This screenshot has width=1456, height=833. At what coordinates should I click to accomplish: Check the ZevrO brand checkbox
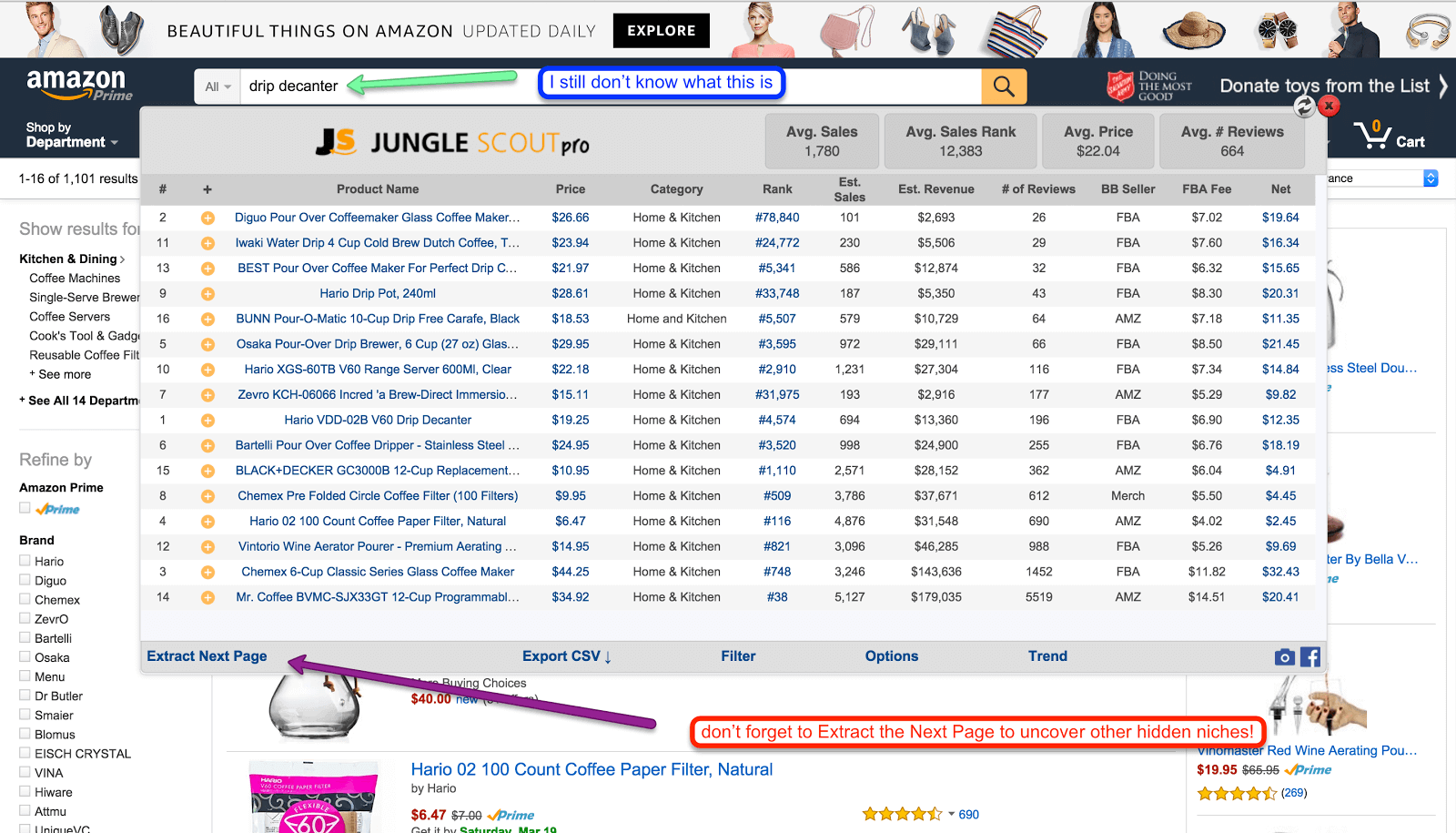point(25,618)
